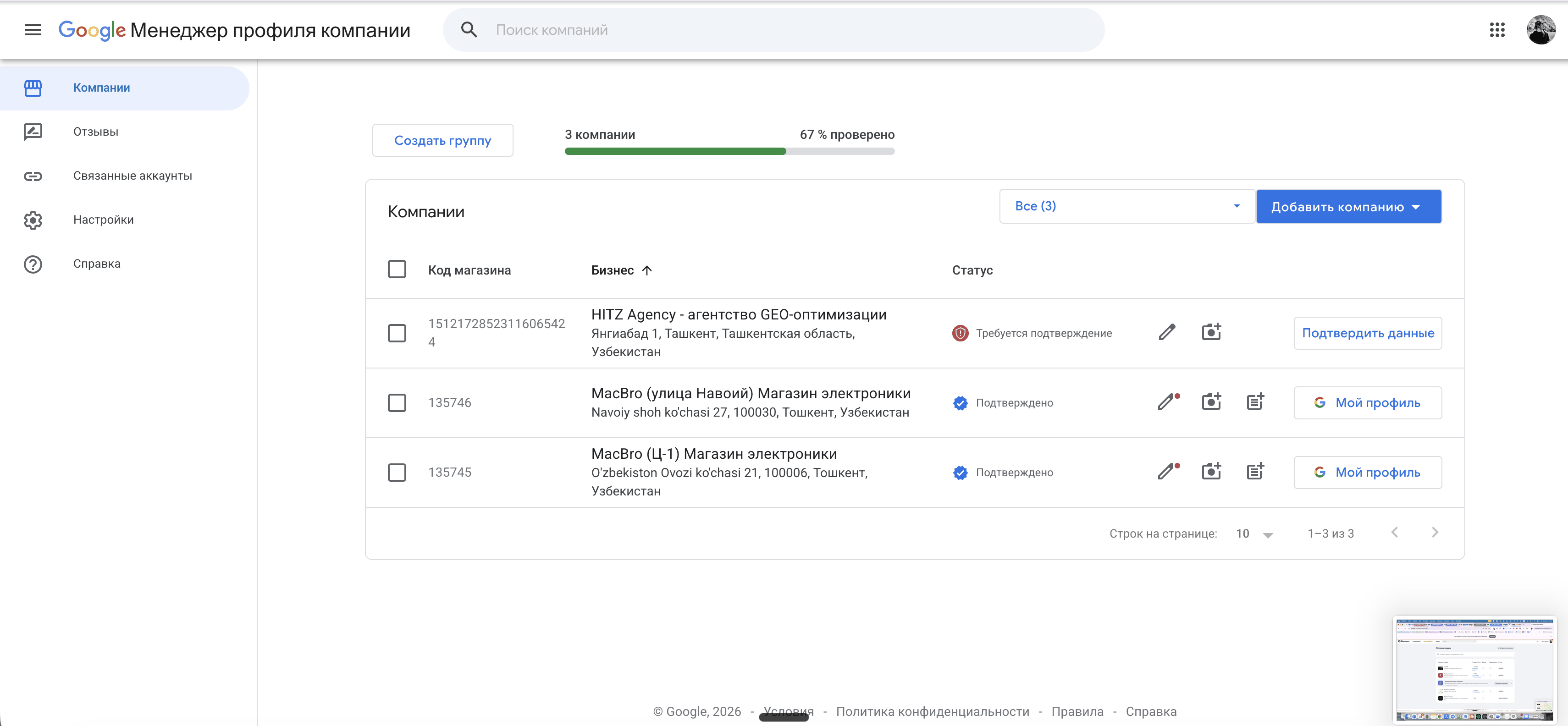Click the Настройки gear icon
The height and width of the screenshot is (726, 1568).
coord(33,220)
